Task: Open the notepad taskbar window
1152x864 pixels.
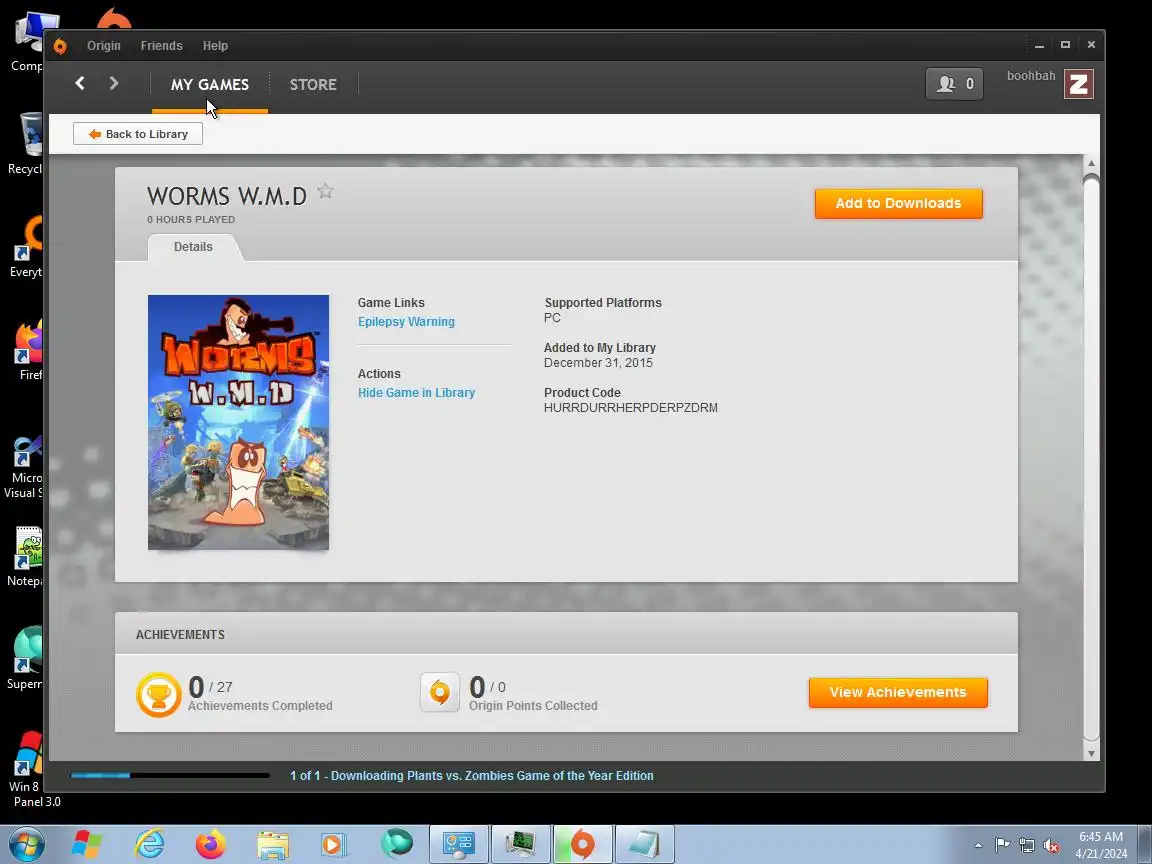Action: coord(644,844)
